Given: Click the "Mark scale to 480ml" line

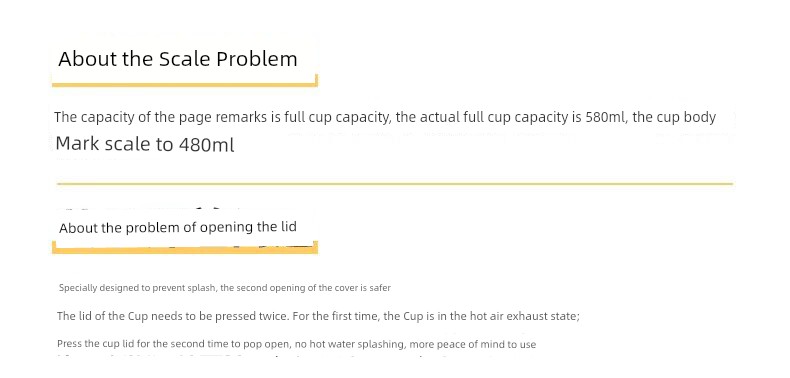Looking at the screenshot, I should click(x=145, y=145).
